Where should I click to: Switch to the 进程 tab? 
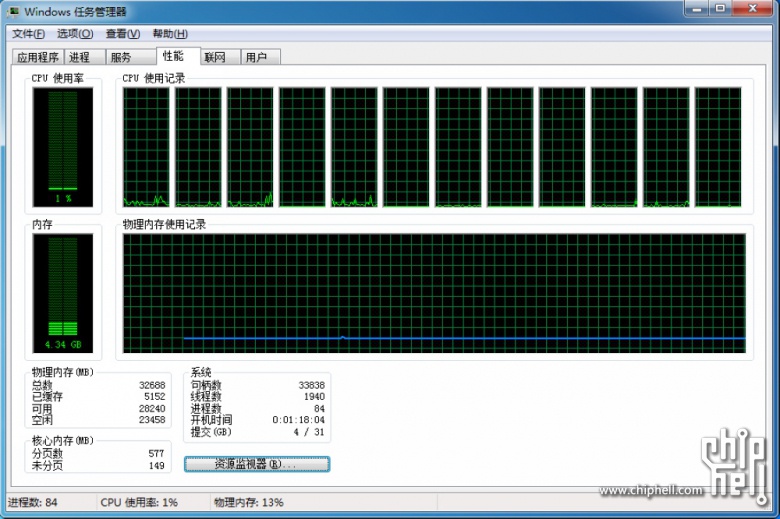pos(84,57)
